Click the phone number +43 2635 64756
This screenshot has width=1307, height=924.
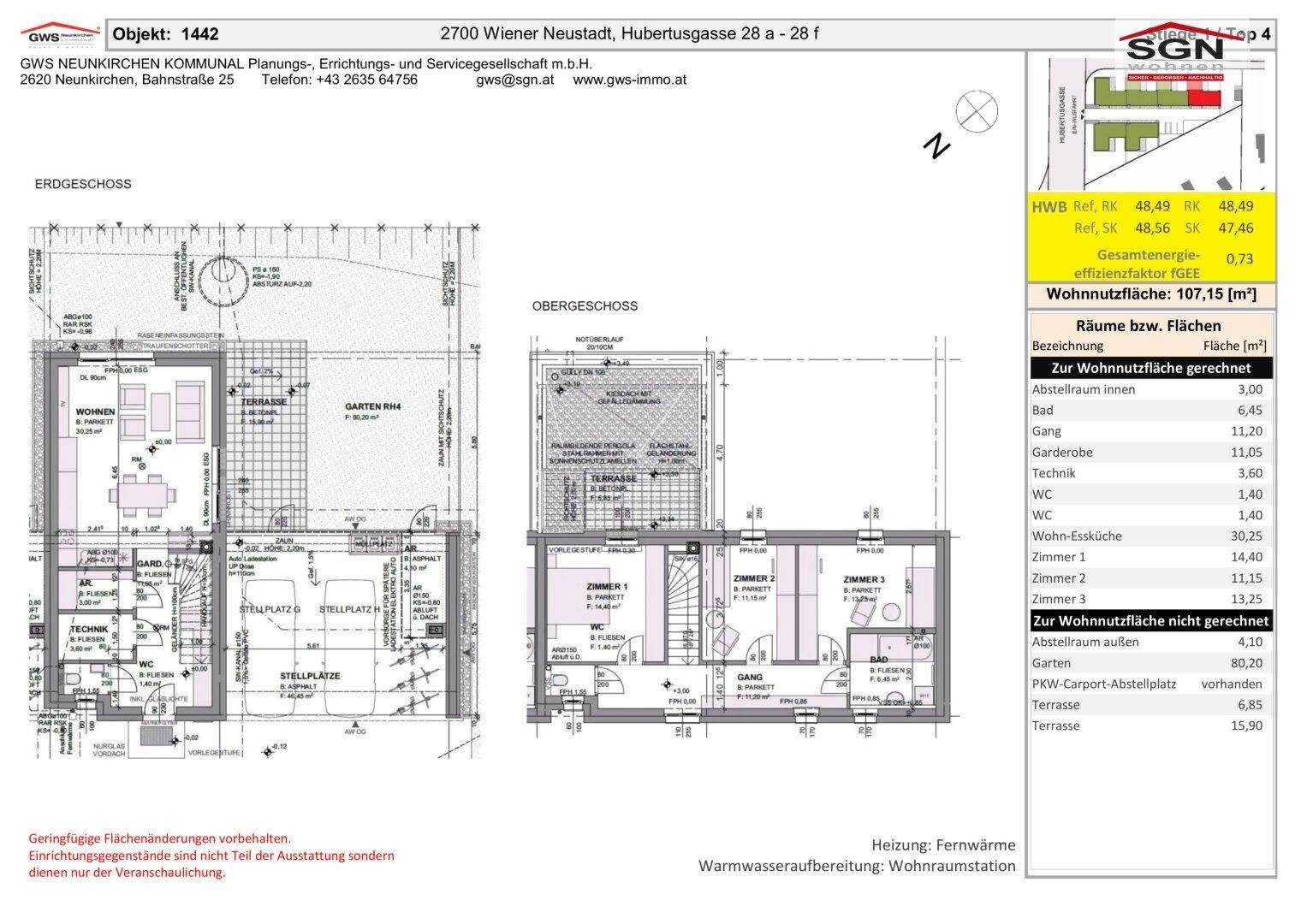pyautogui.click(x=366, y=80)
